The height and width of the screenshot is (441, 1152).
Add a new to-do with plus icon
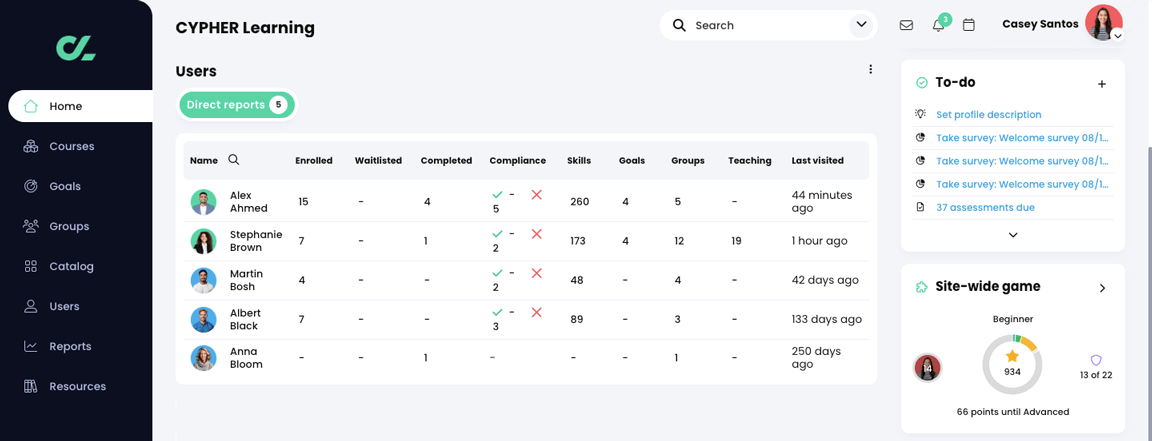coord(1101,84)
